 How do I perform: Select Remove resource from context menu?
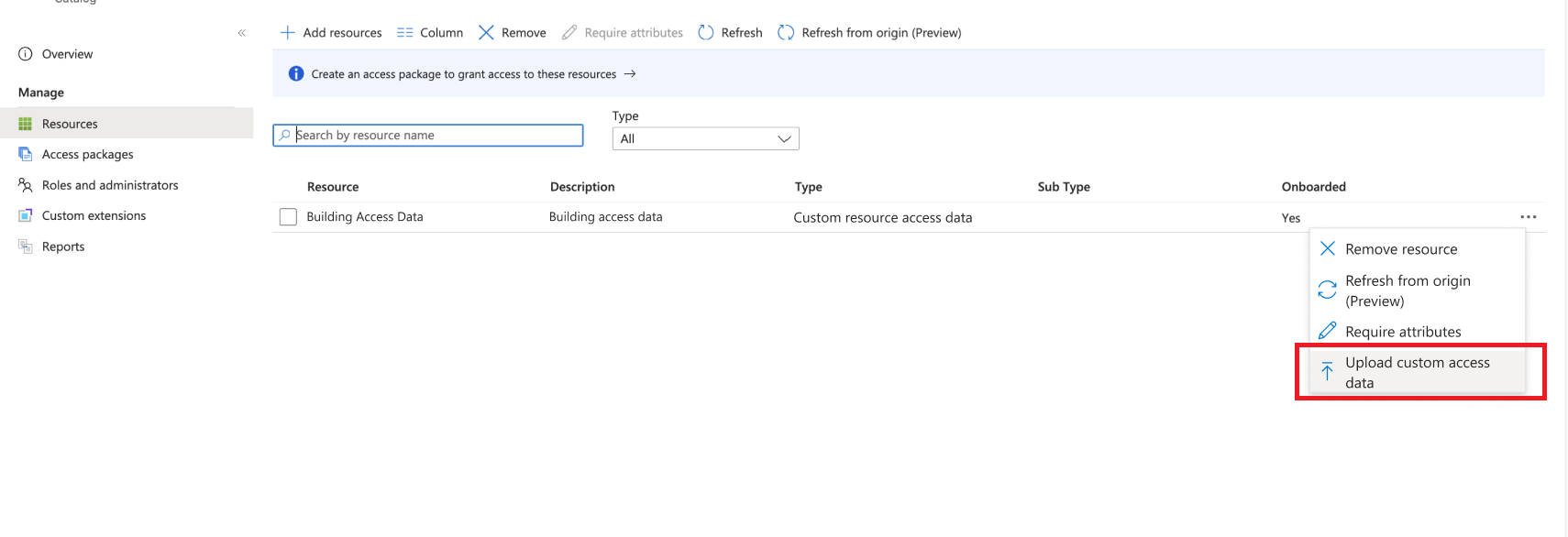coord(1400,249)
